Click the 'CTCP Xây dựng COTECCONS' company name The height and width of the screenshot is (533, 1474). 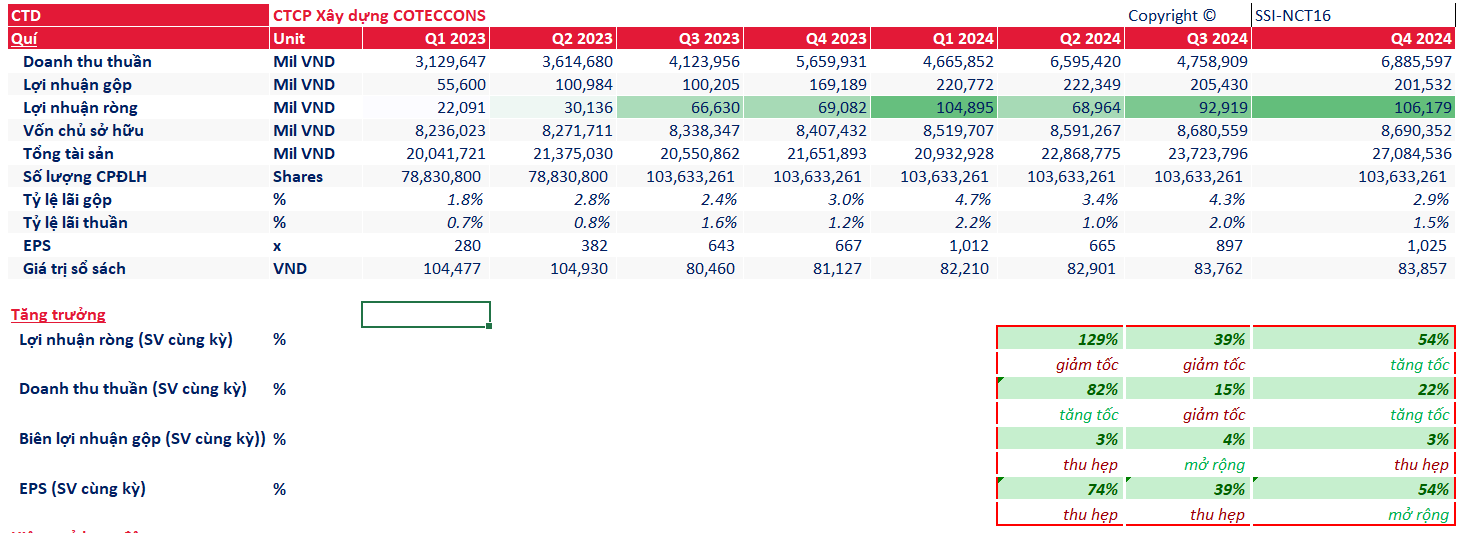[379, 15]
